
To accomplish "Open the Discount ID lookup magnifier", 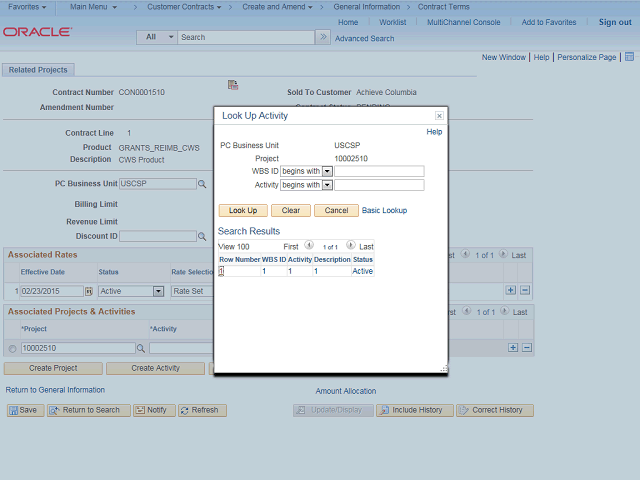I will click(x=202, y=236).
